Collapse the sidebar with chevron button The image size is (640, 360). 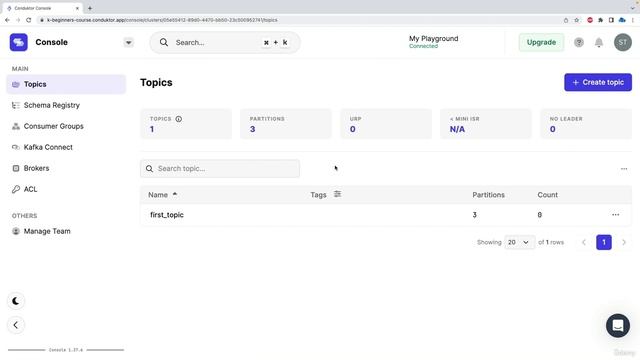point(16,325)
